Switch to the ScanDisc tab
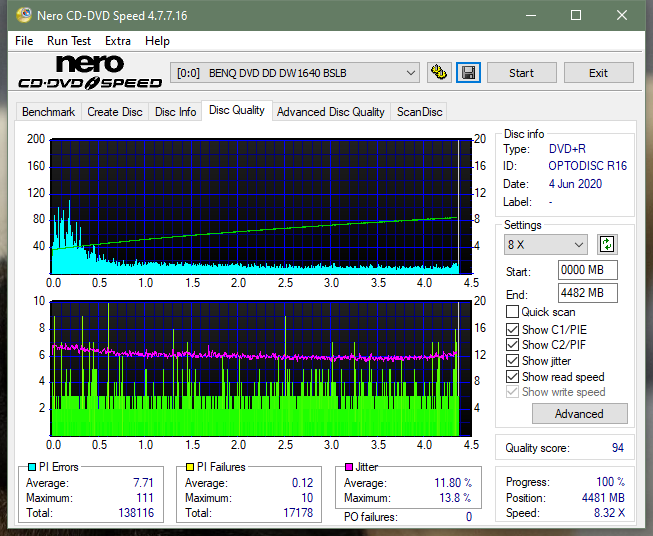The image size is (653, 536). tap(419, 112)
